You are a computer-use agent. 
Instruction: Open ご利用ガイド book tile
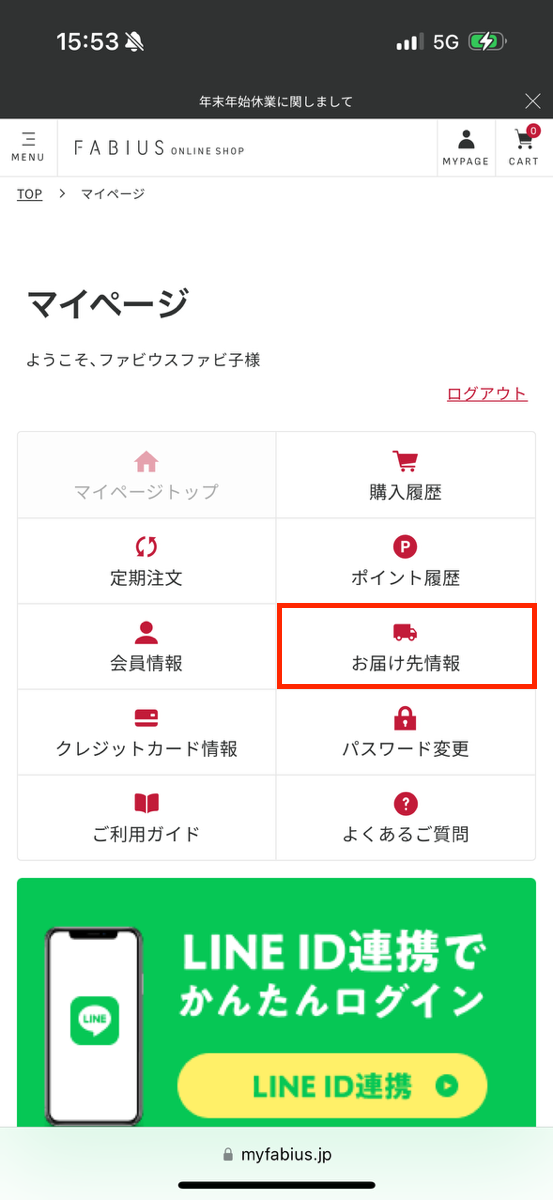pos(147,817)
